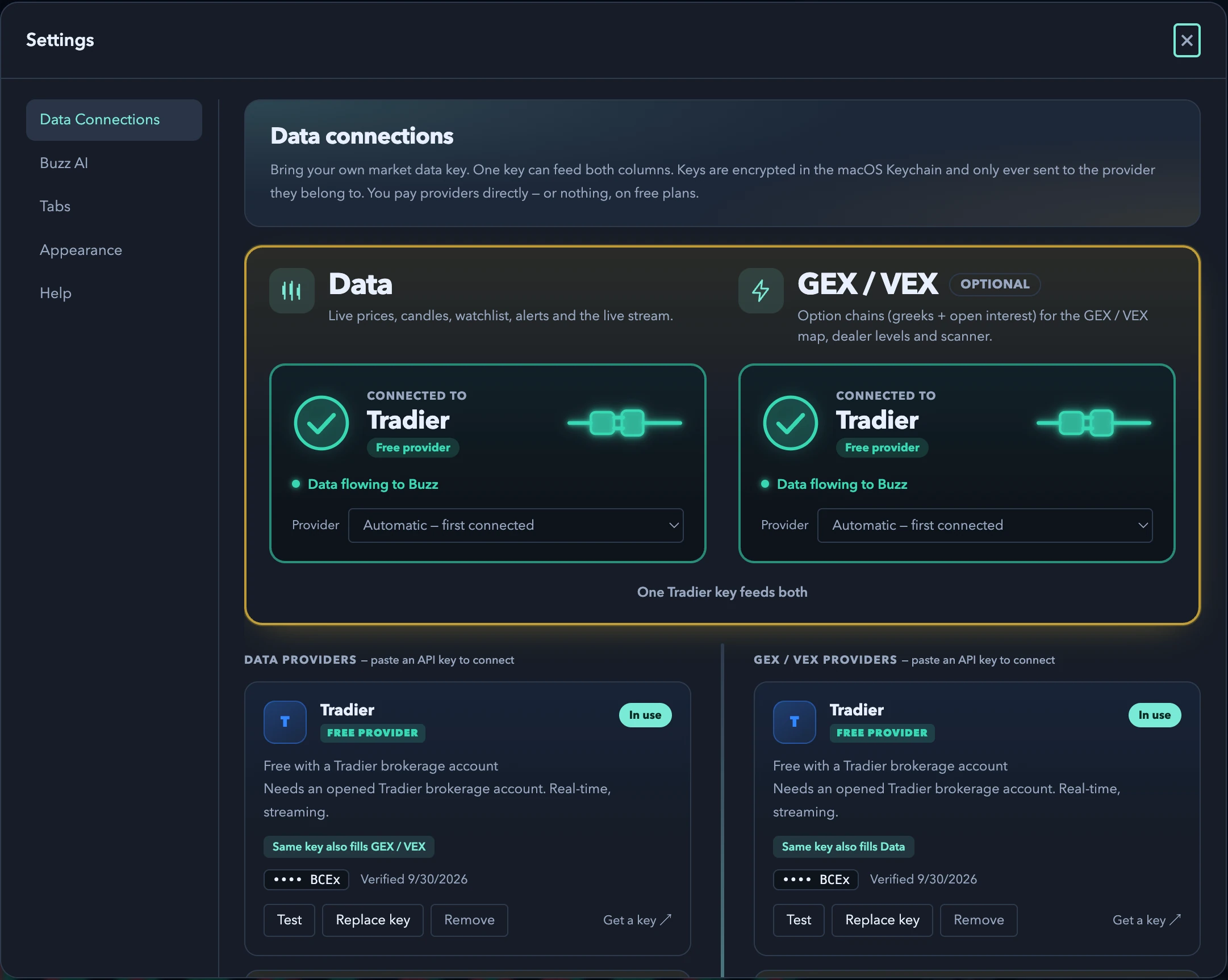The width and height of the screenshot is (1228, 980).
Task: Replace key for Tradier under Data Providers
Action: [x=373, y=920]
